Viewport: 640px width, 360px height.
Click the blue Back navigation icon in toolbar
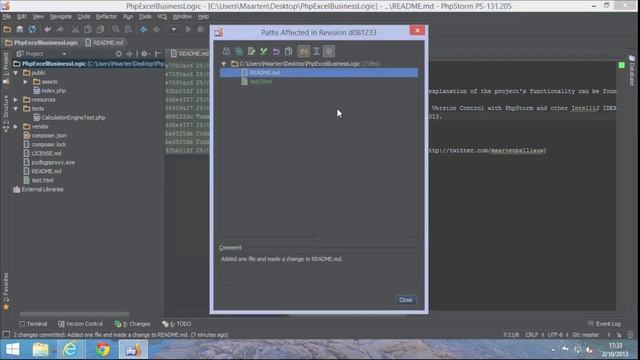[x=144, y=29]
